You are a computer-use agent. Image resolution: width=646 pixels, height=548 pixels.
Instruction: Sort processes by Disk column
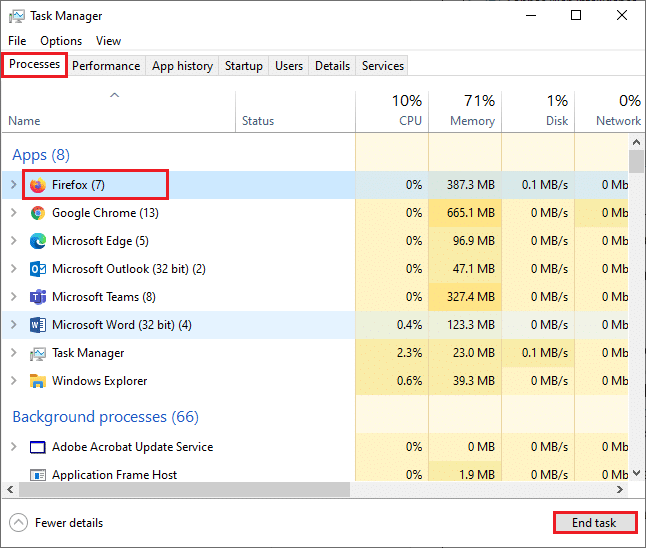[538, 112]
